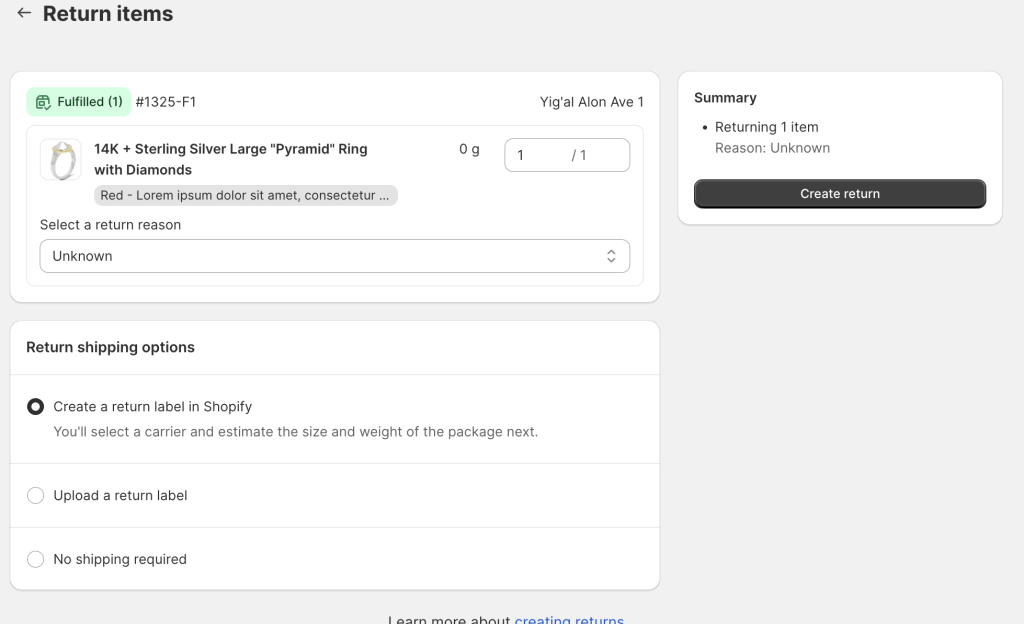Enable the No shipping required option
The image size is (1024, 624).
pyautogui.click(x=35, y=559)
